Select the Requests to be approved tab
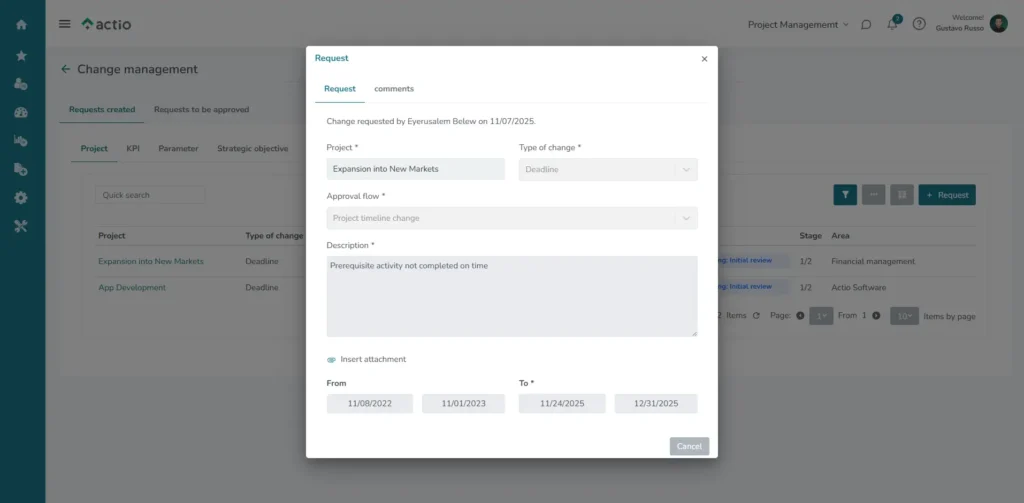Image resolution: width=1024 pixels, height=503 pixels. pyautogui.click(x=201, y=109)
